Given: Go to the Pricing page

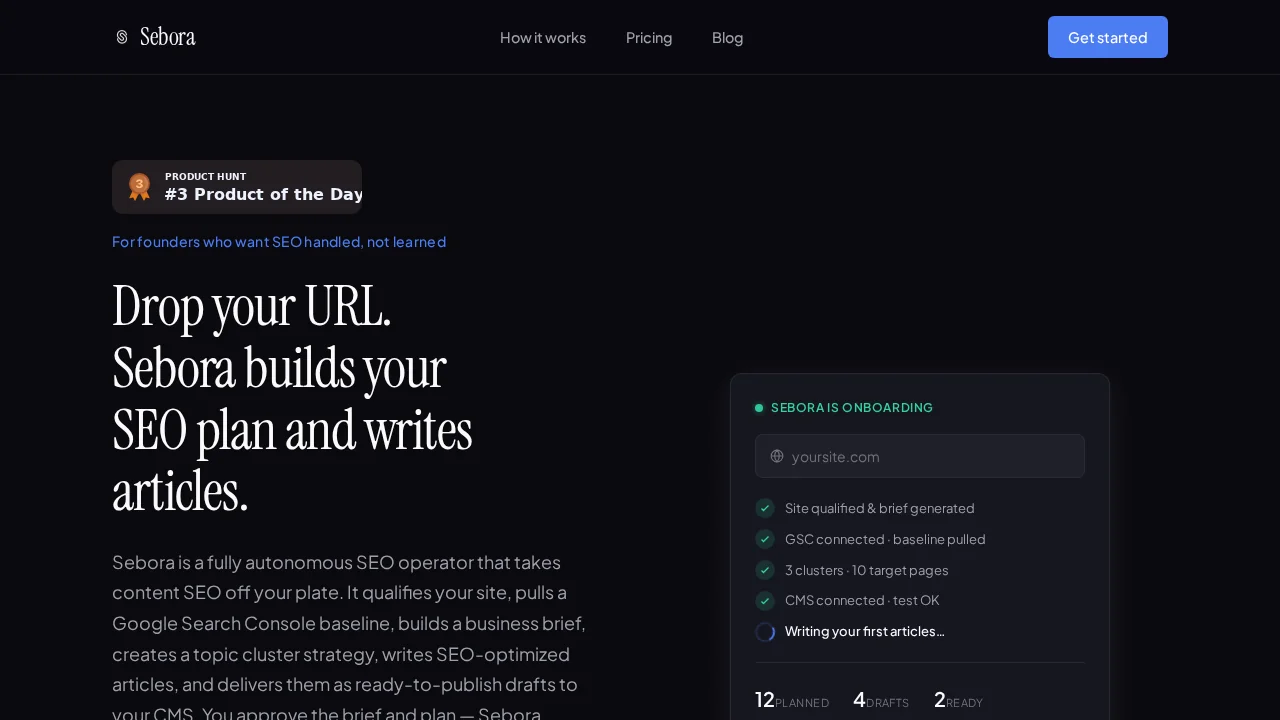Looking at the screenshot, I should click(x=649, y=38).
